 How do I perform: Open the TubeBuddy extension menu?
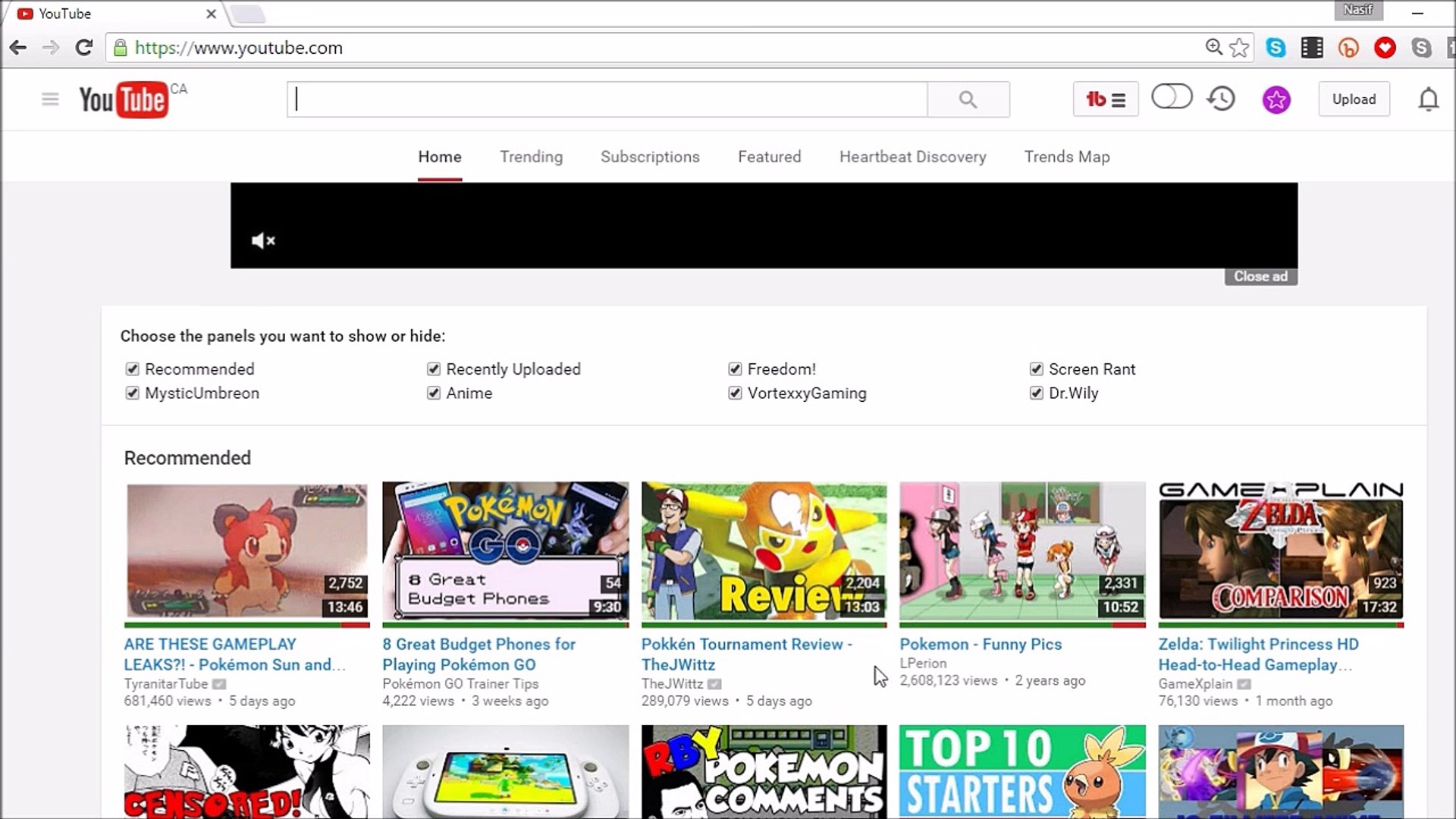point(1105,99)
